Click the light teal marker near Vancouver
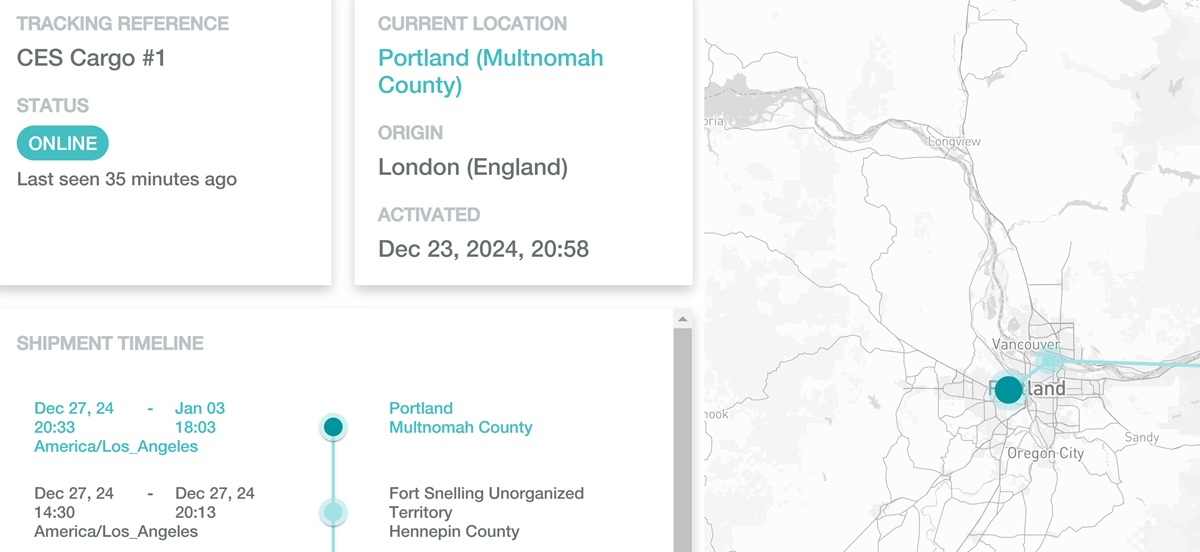Viewport: 1200px width, 552px height. pos(1048,358)
